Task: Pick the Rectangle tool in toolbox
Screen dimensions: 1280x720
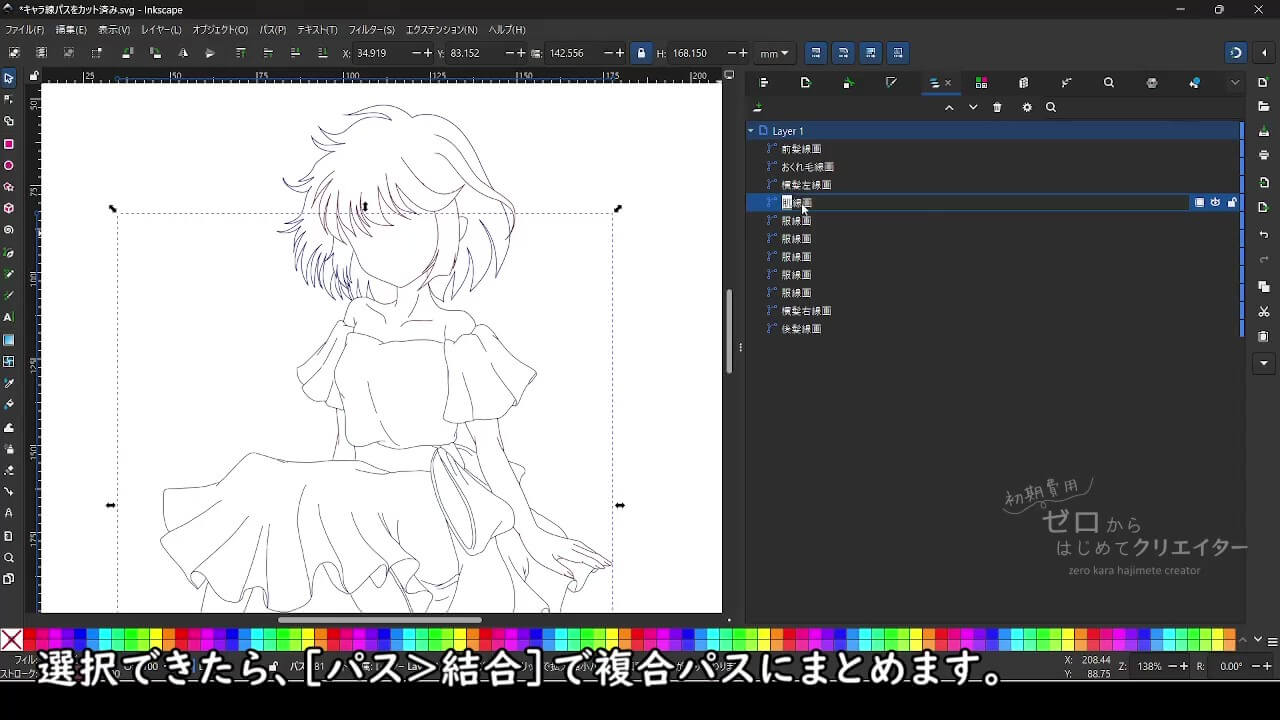Action: (x=9, y=144)
